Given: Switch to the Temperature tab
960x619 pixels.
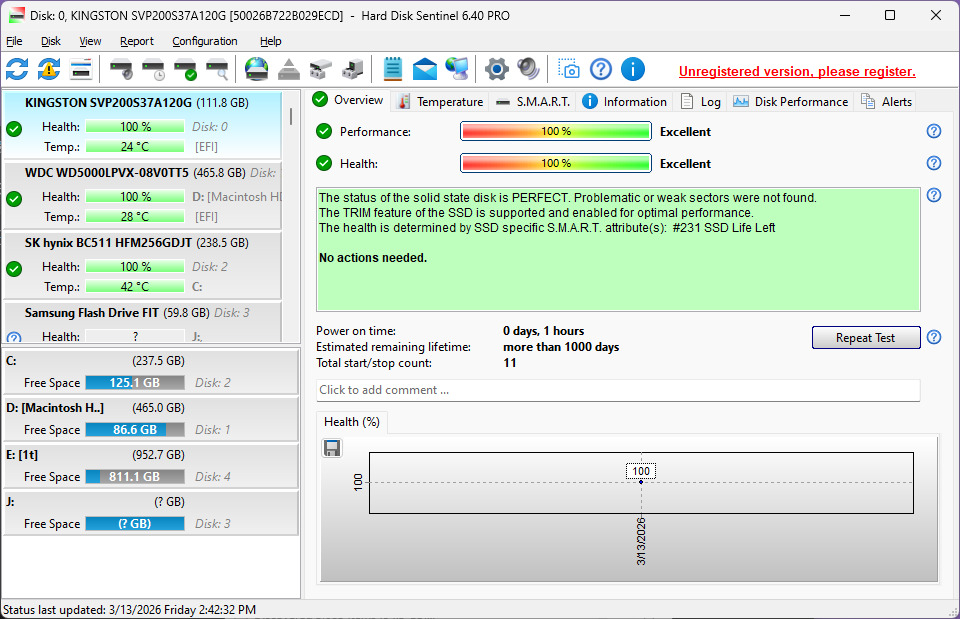Looking at the screenshot, I should point(440,102).
